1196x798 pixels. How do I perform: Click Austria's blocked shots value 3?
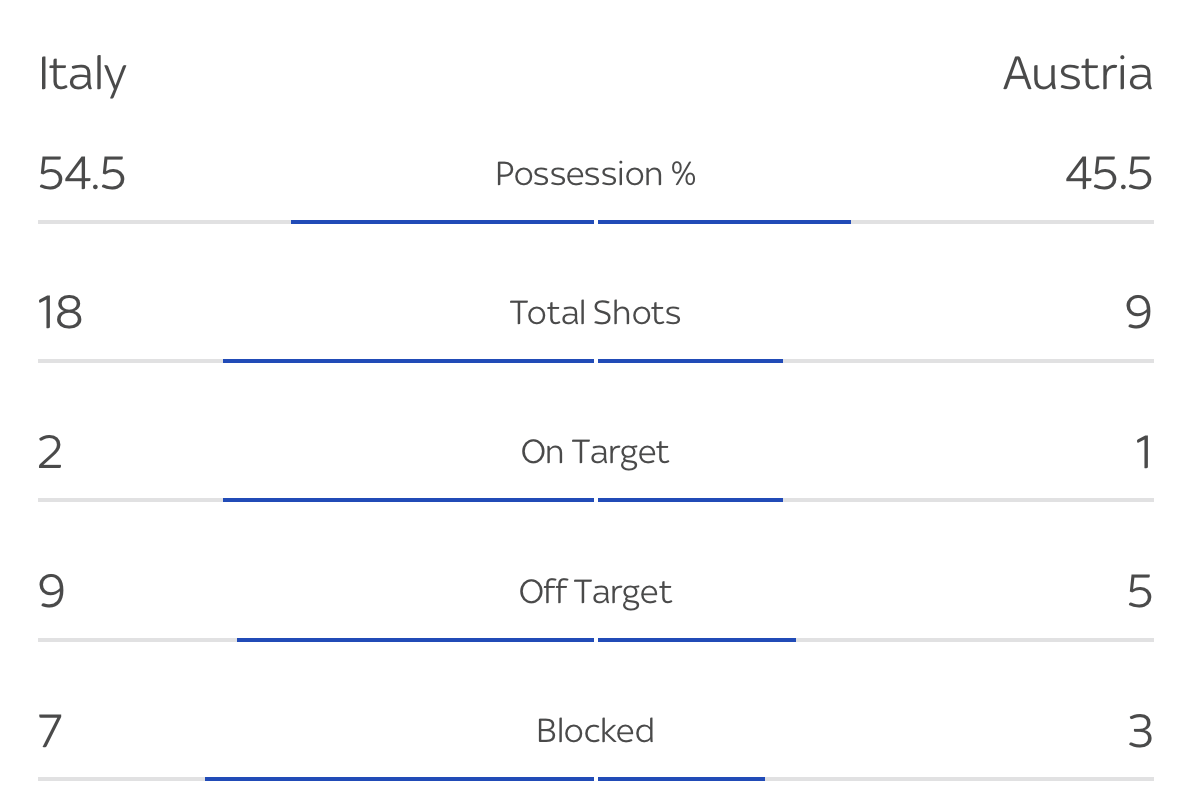1139,731
